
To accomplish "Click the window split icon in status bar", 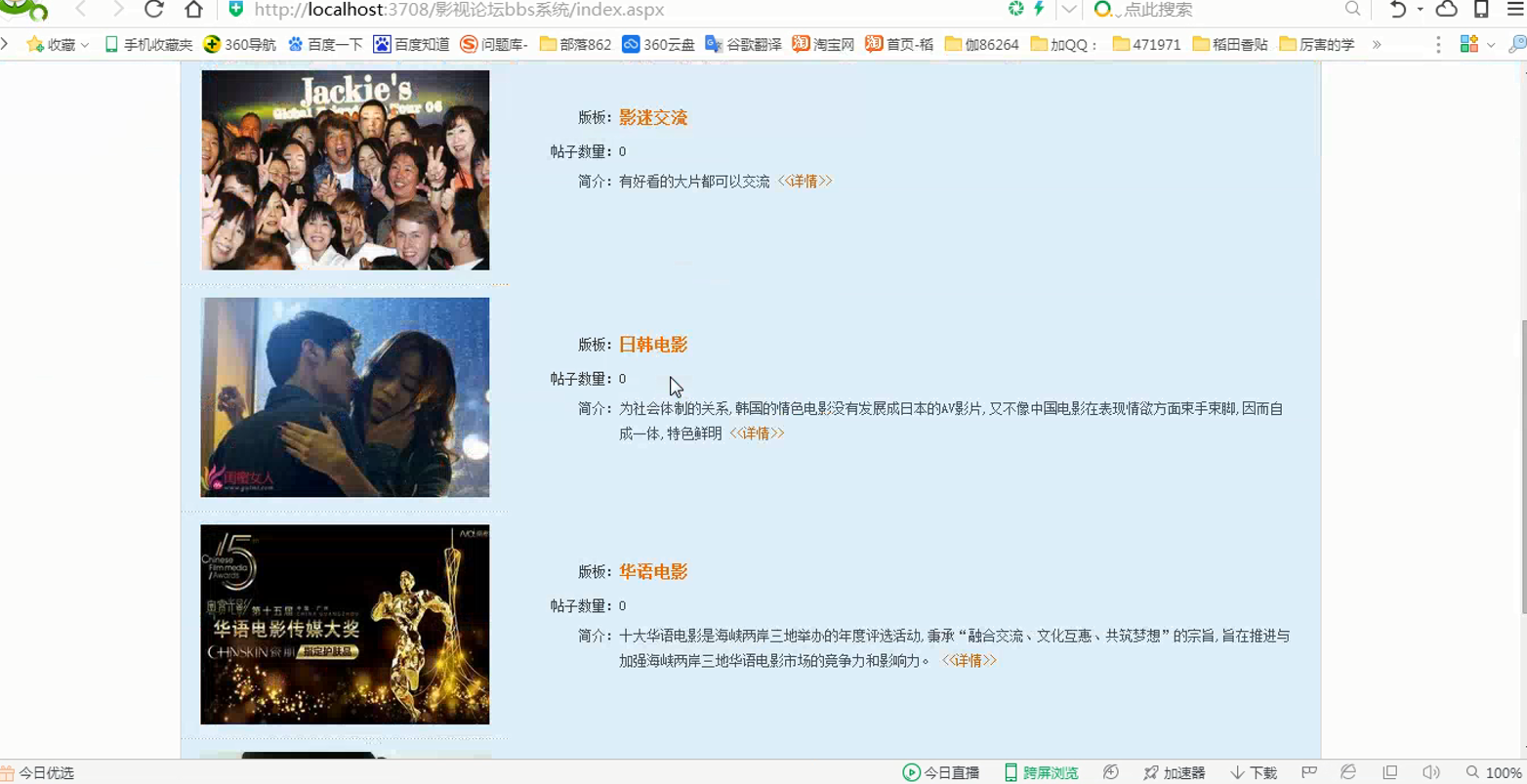I will [1390, 772].
